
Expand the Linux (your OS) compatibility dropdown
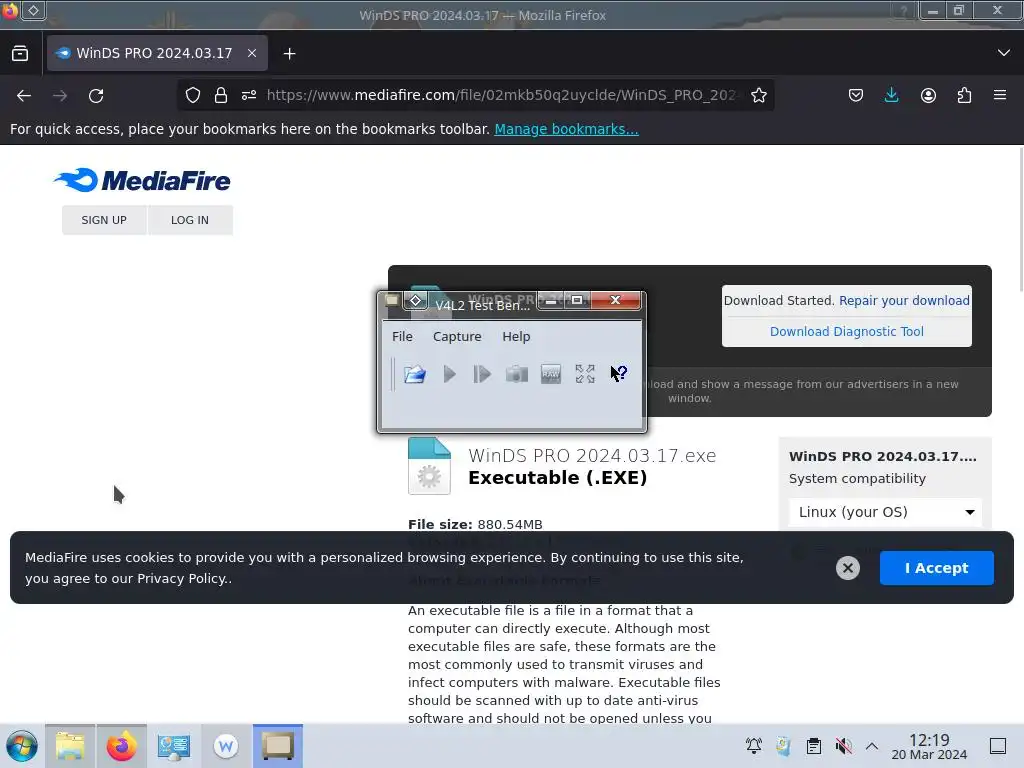886,512
